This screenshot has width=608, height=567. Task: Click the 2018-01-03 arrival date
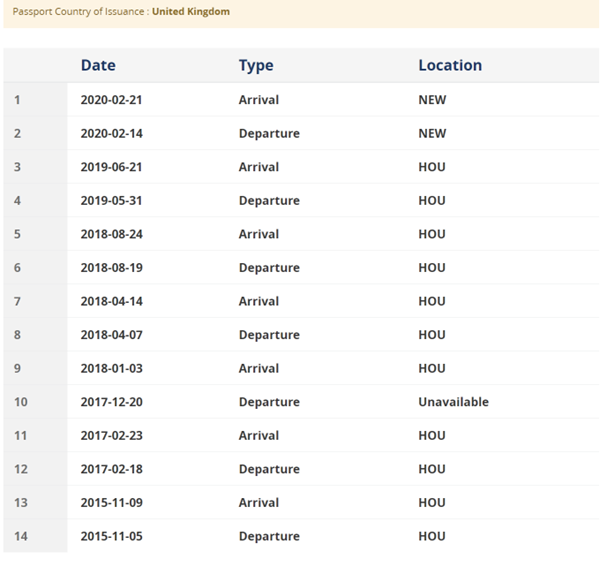pyautogui.click(x=111, y=368)
